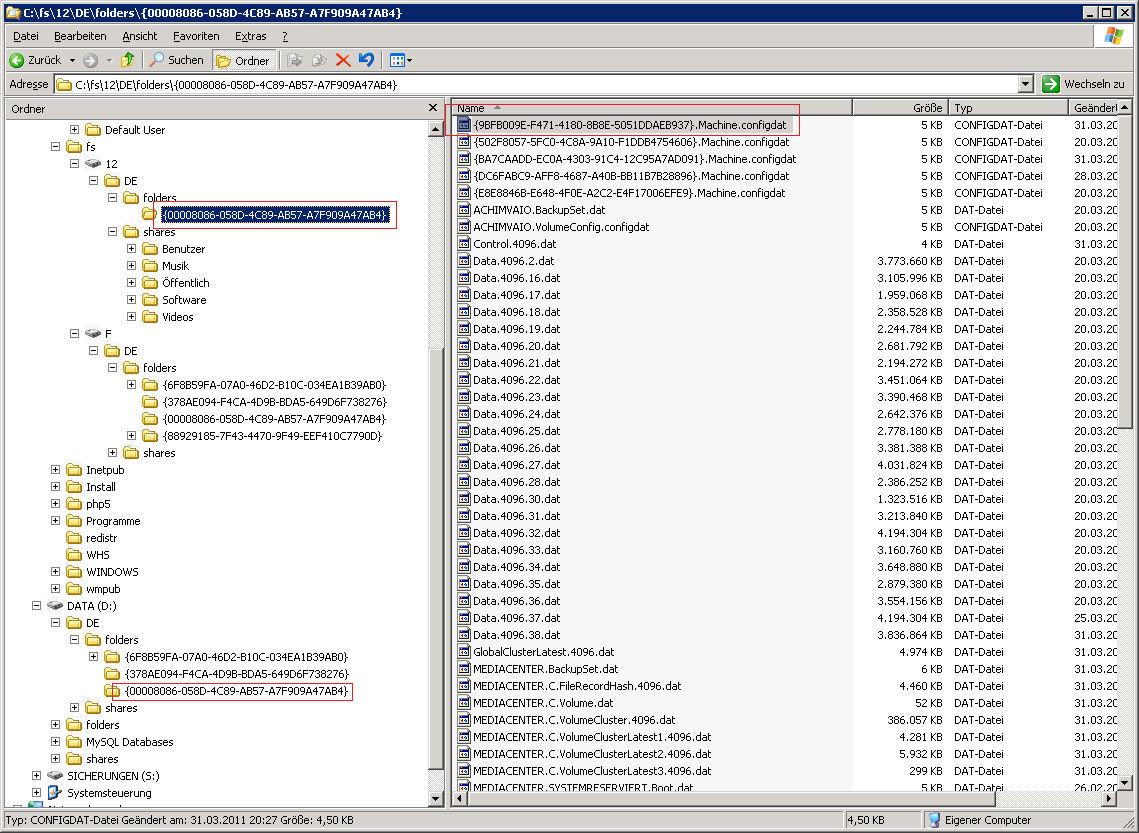Select the Software folder icon
This screenshot has width=1139, height=833.
[x=150, y=299]
